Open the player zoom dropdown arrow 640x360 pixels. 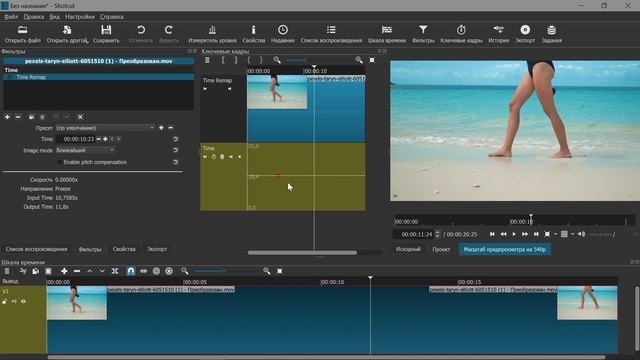pyautogui.click(x=556, y=234)
